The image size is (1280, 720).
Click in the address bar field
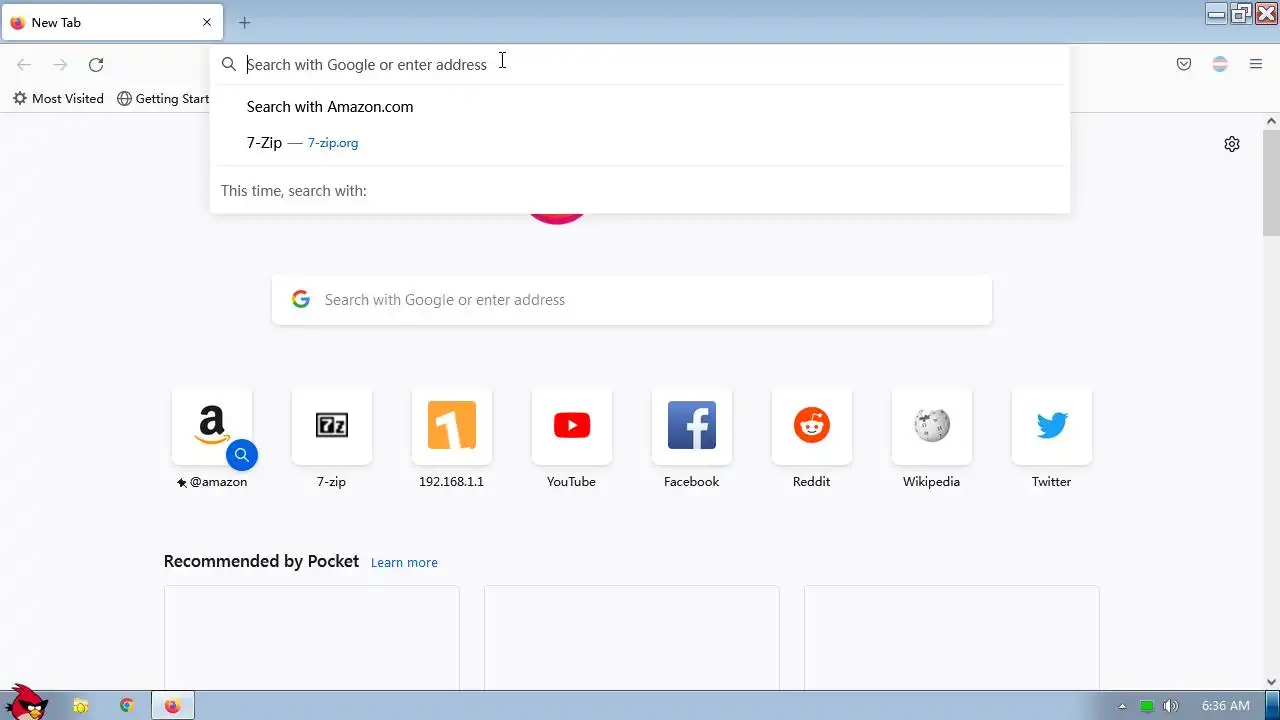click(x=640, y=64)
